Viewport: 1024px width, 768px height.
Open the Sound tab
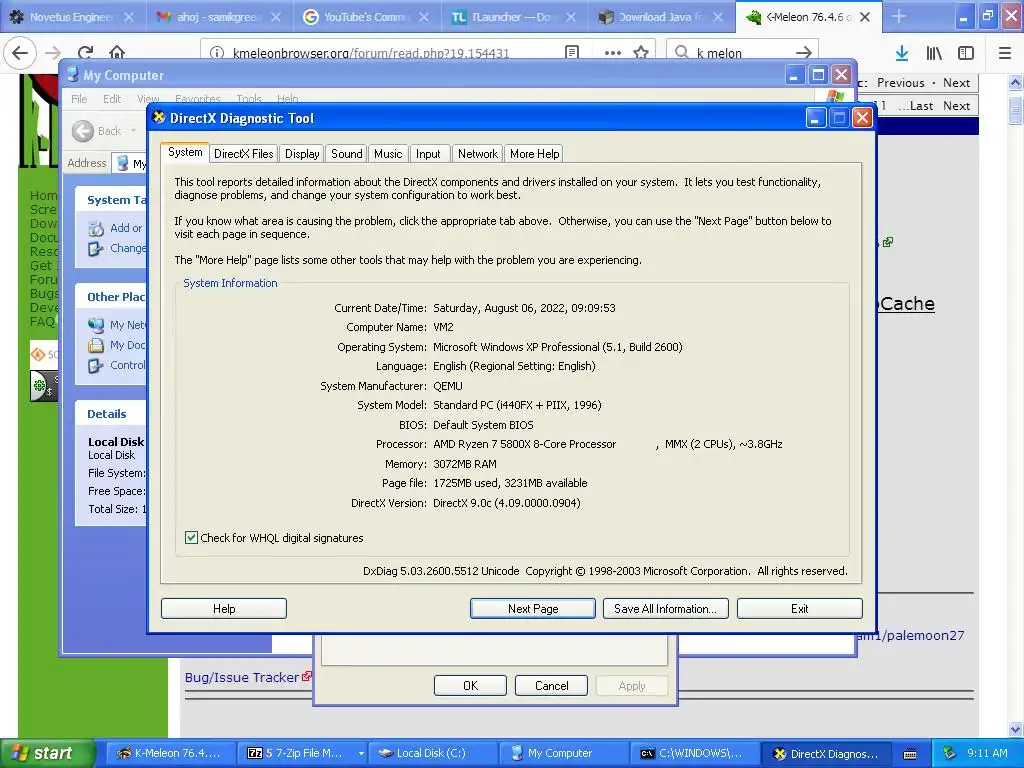click(x=346, y=153)
